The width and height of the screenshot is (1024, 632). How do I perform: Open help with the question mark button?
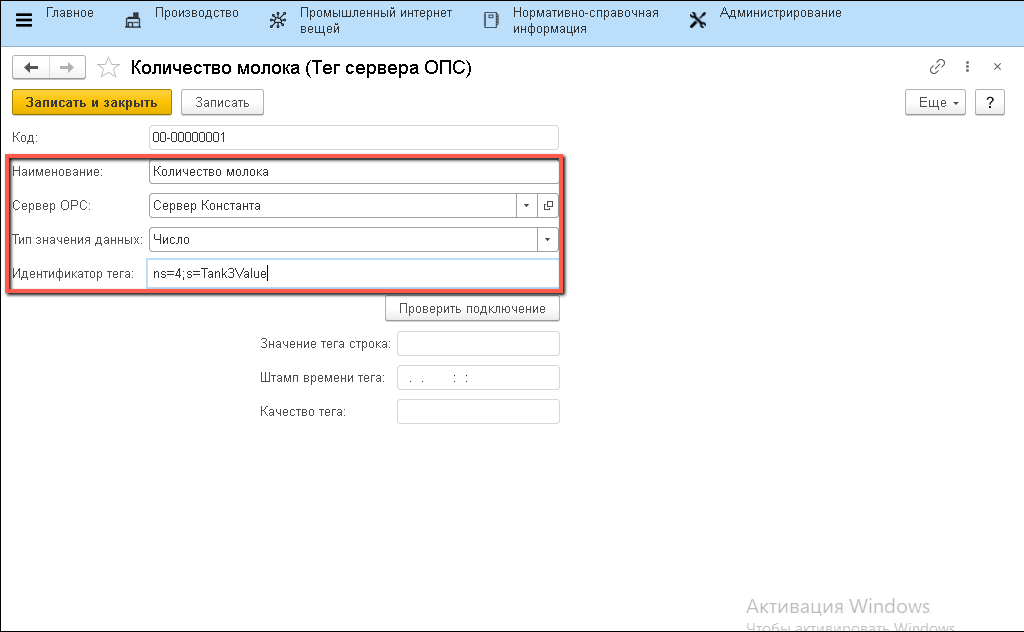pos(989,102)
